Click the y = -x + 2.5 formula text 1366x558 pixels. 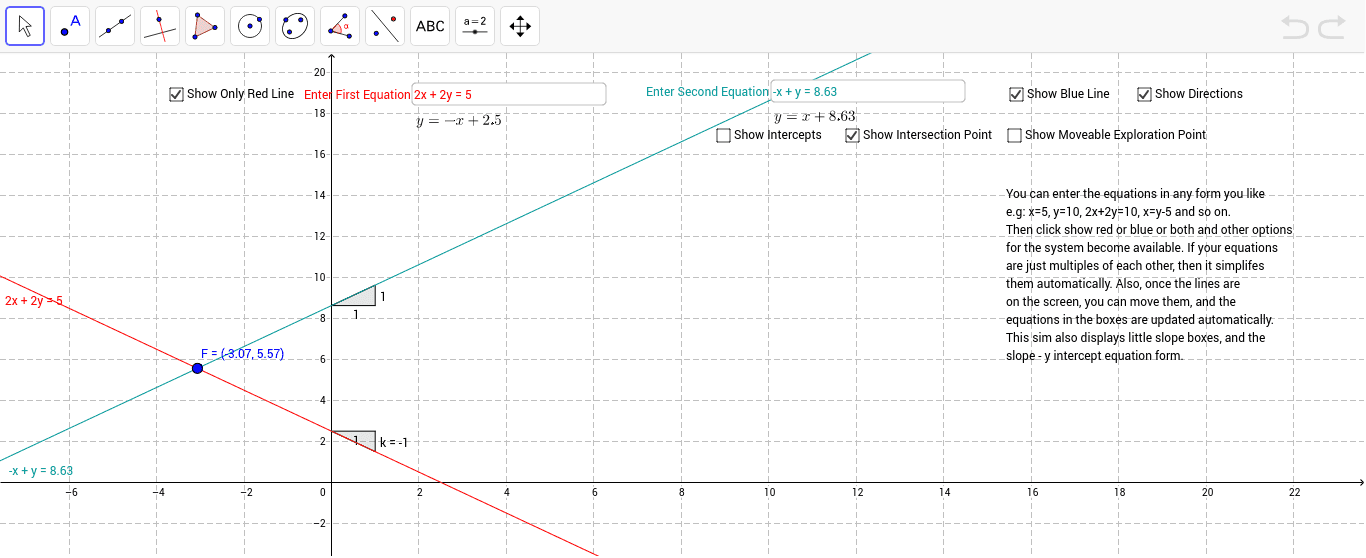[x=459, y=121]
